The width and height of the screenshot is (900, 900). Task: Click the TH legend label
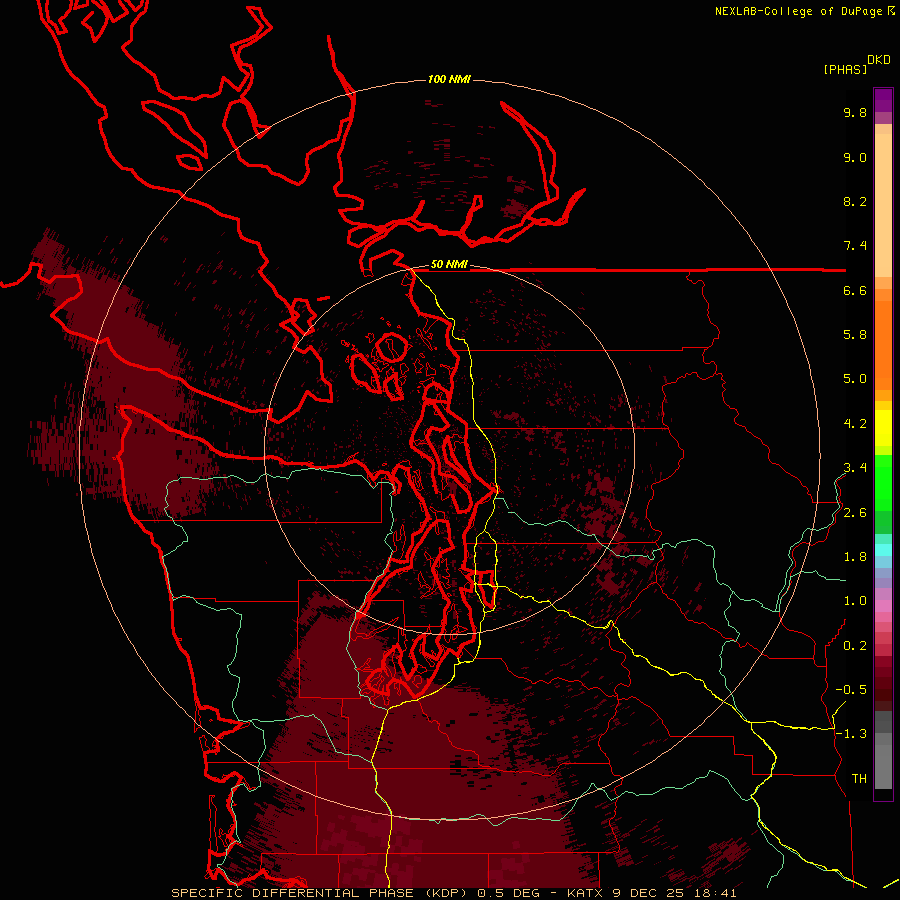[859, 778]
